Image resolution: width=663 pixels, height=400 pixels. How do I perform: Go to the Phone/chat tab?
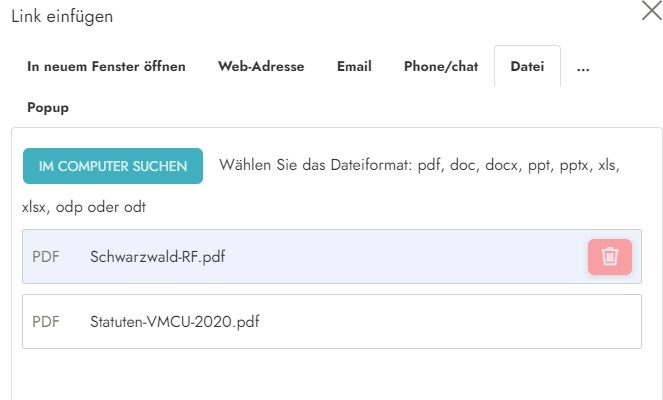point(441,67)
